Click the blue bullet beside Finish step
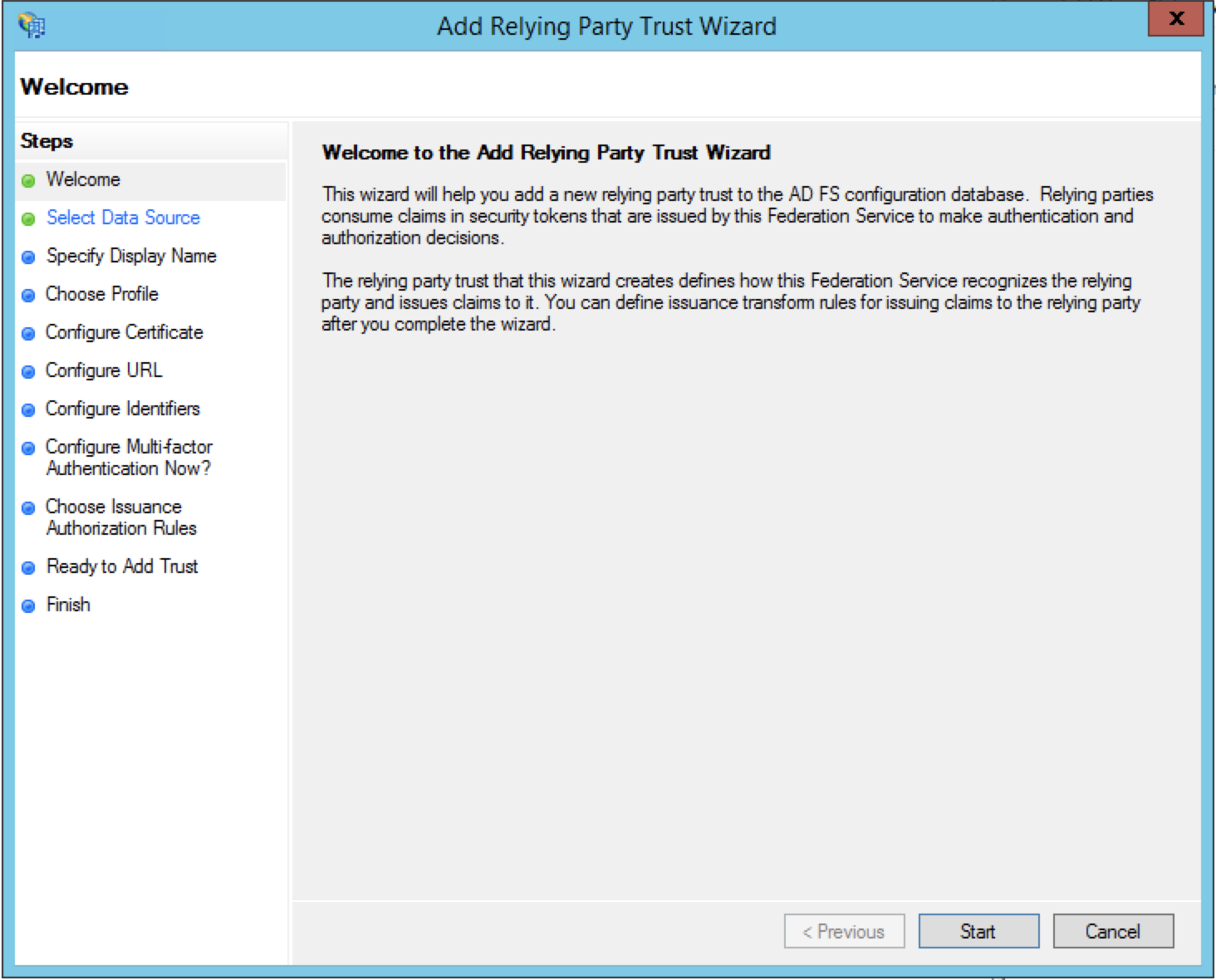The width and height of the screenshot is (1216, 980). tap(28, 606)
